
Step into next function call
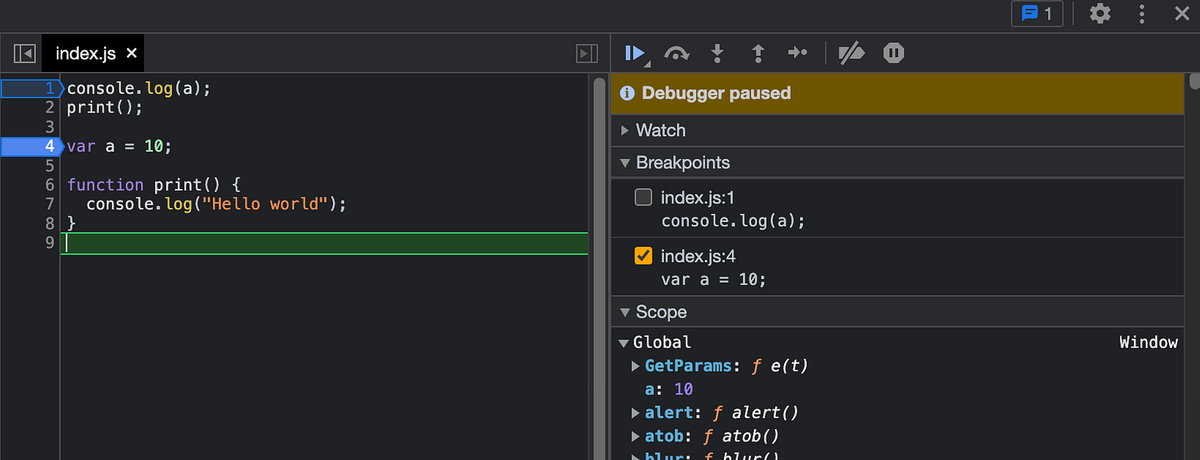pyautogui.click(x=717, y=53)
